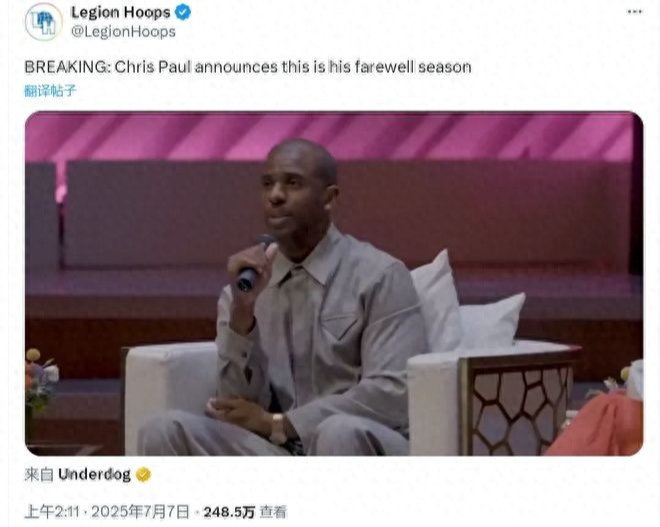Click the white pillow in the video
Screen dimensions: 660x527
(x=437, y=301)
